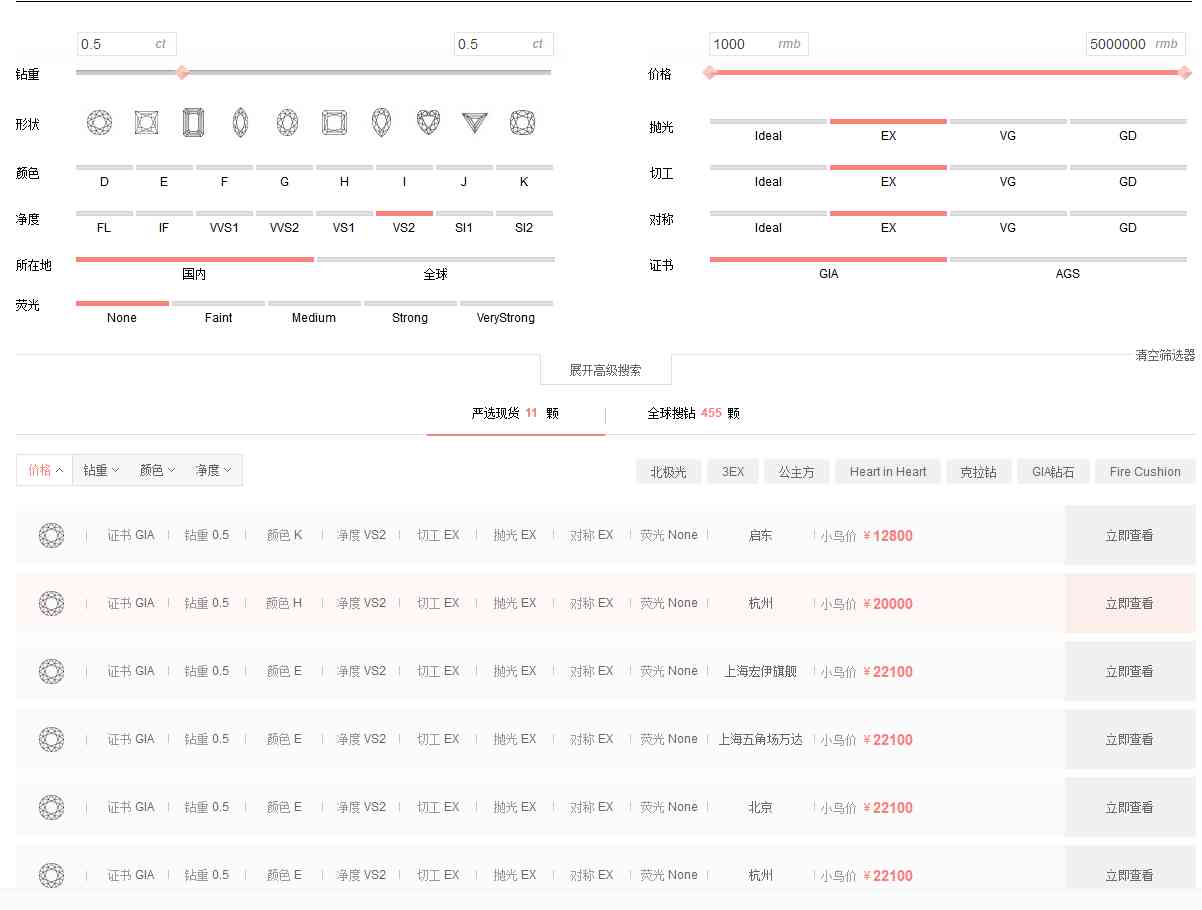Select the round brilliant diamond shape
The image size is (1202, 910).
pos(97,122)
